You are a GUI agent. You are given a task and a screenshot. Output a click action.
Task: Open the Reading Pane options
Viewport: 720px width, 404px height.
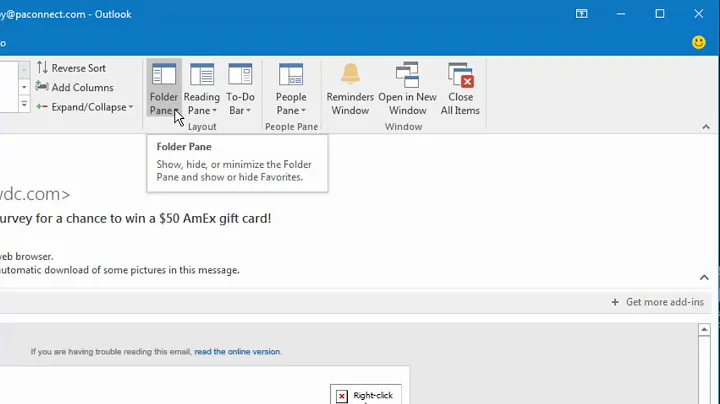click(202, 89)
